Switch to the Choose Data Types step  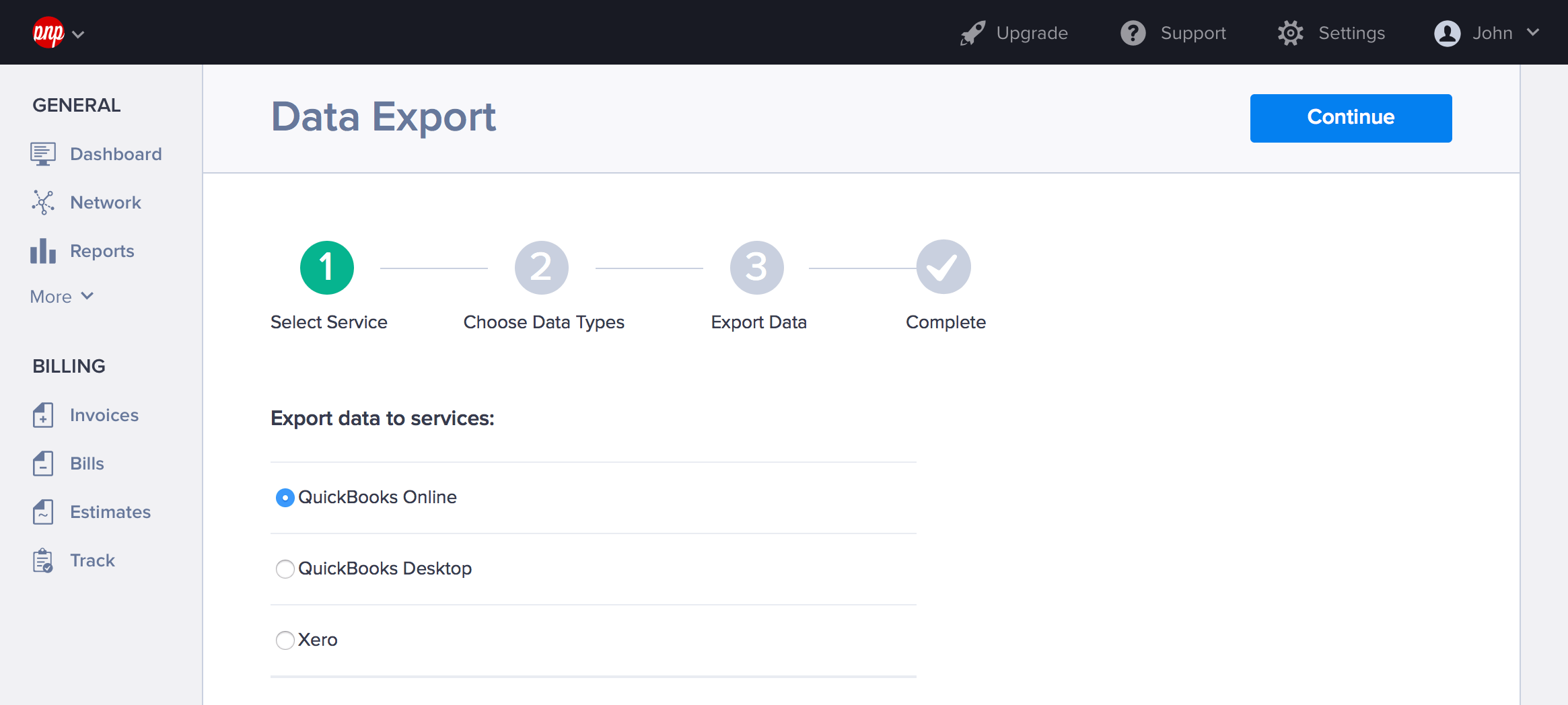(x=541, y=266)
